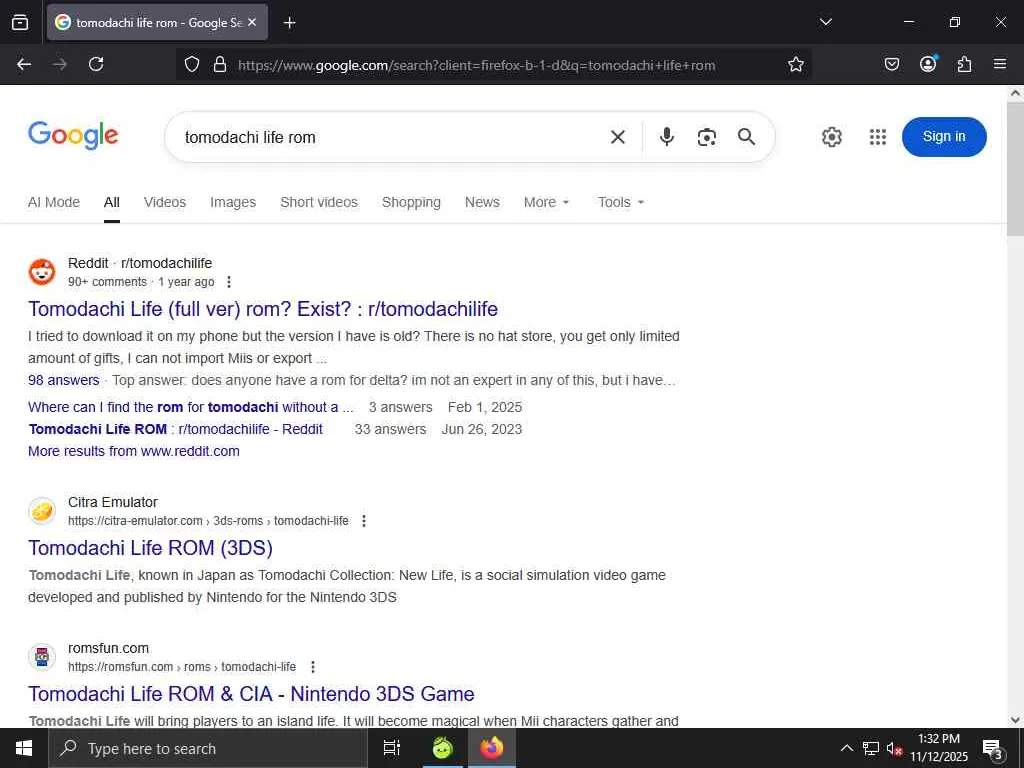Viewport: 1024px width, 768px height.
Task: Open muted volume tray icon
Action: coord(894,748)
